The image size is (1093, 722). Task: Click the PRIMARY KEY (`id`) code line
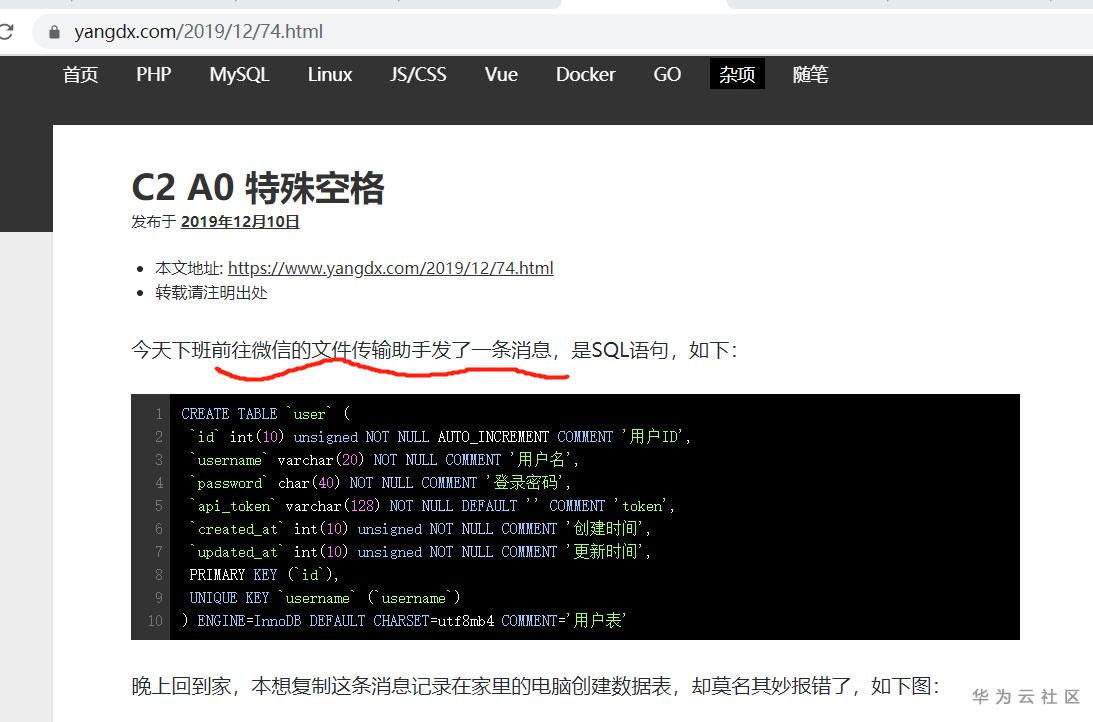tap(263, 575)
